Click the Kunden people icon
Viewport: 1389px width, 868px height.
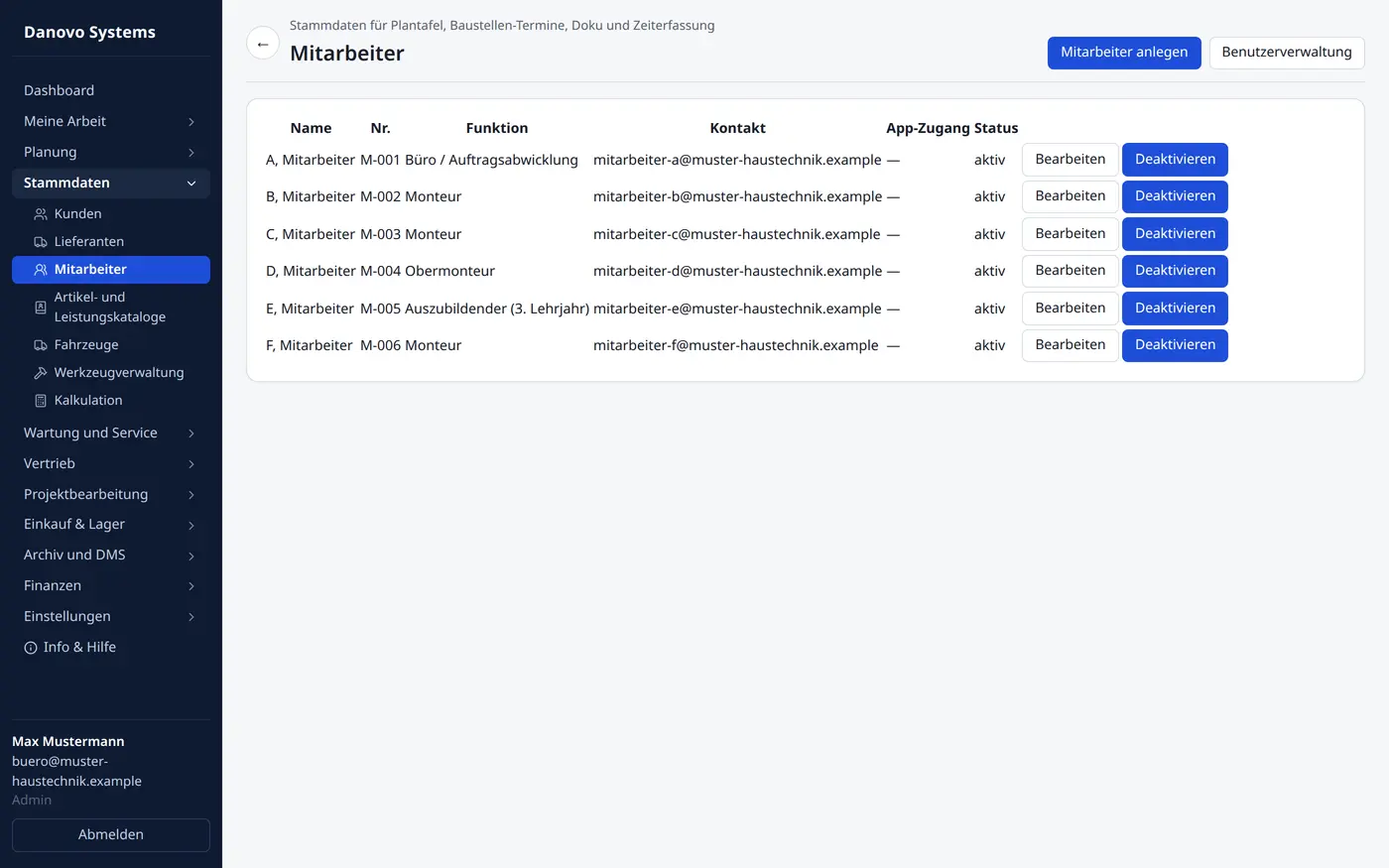(x=41, y=214)
